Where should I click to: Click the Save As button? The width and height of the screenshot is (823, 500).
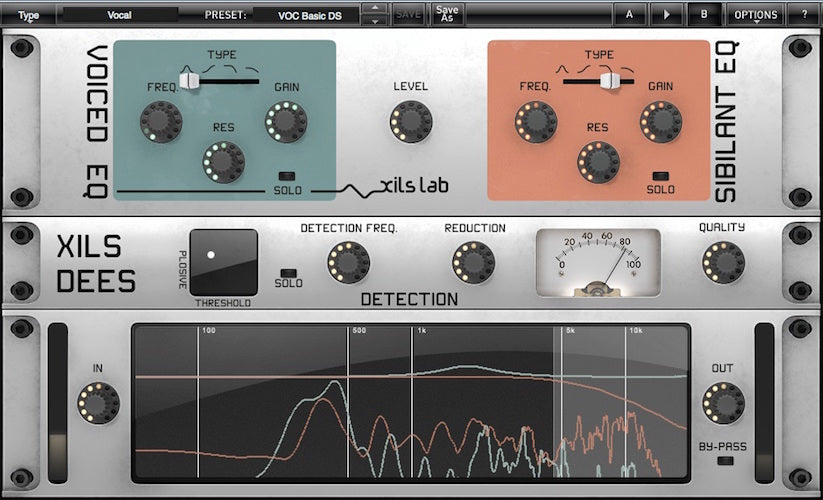click(446, 14)
